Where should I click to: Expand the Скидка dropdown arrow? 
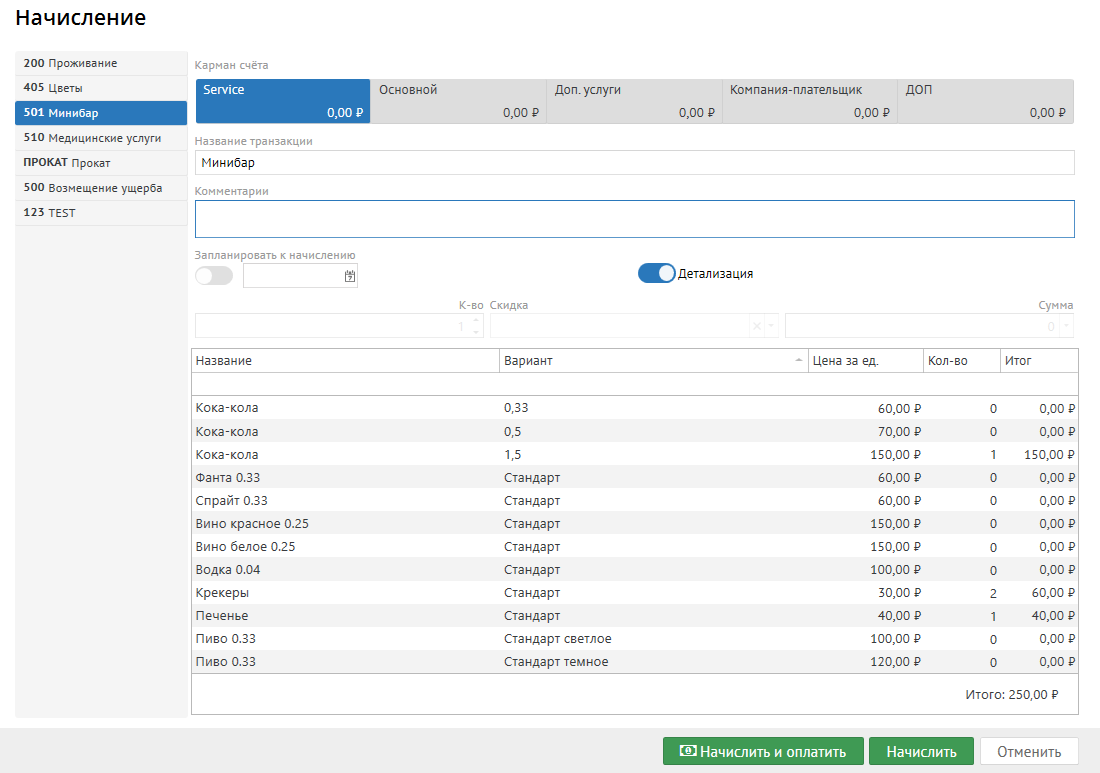click(x=771, y=326)
